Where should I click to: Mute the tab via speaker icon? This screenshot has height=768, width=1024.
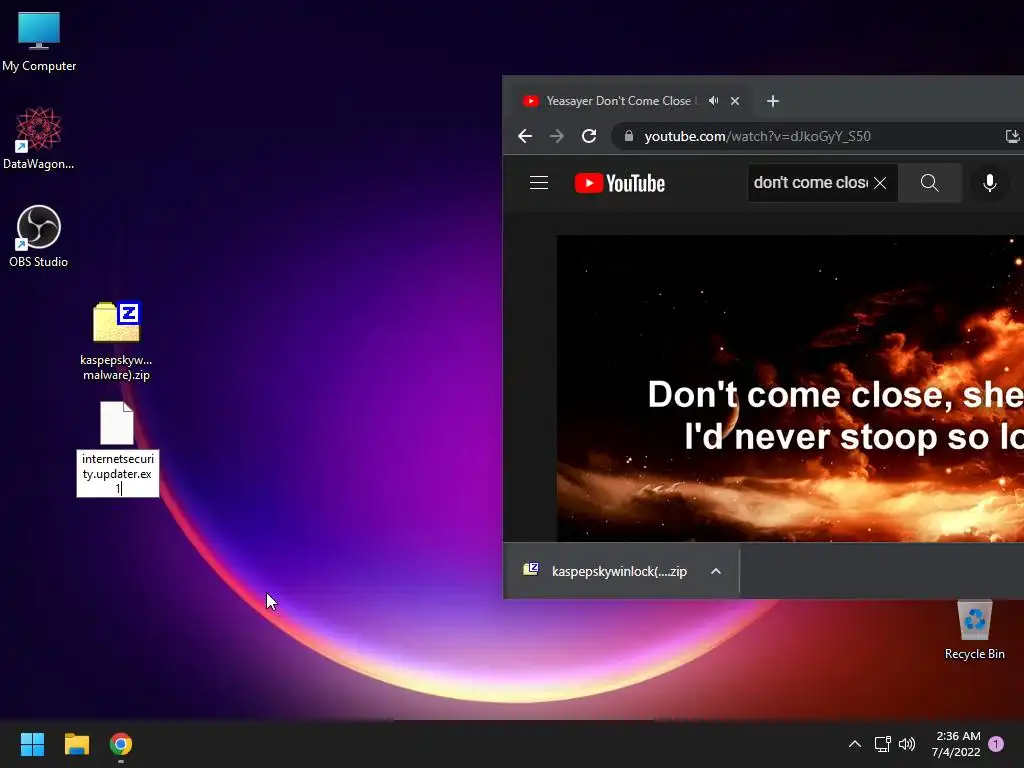click(714, 101)
